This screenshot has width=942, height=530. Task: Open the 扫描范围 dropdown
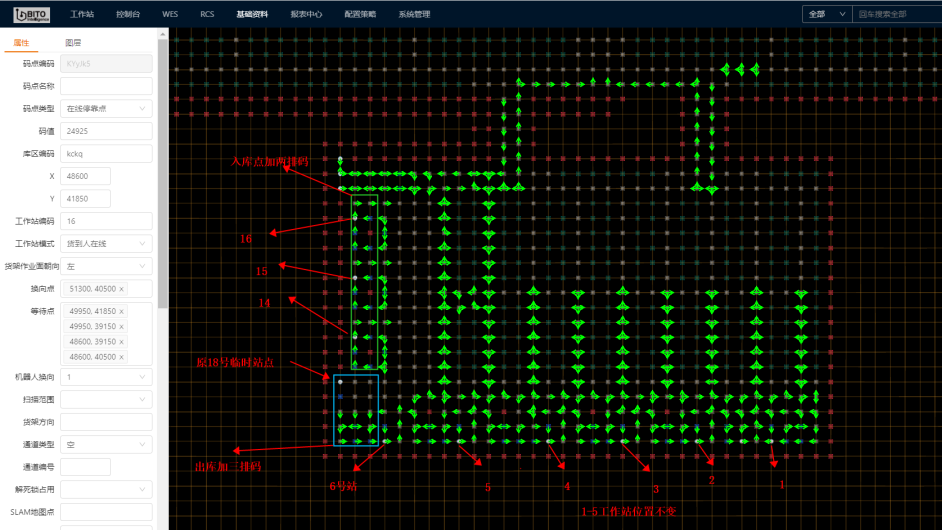(x=106, y=400)
